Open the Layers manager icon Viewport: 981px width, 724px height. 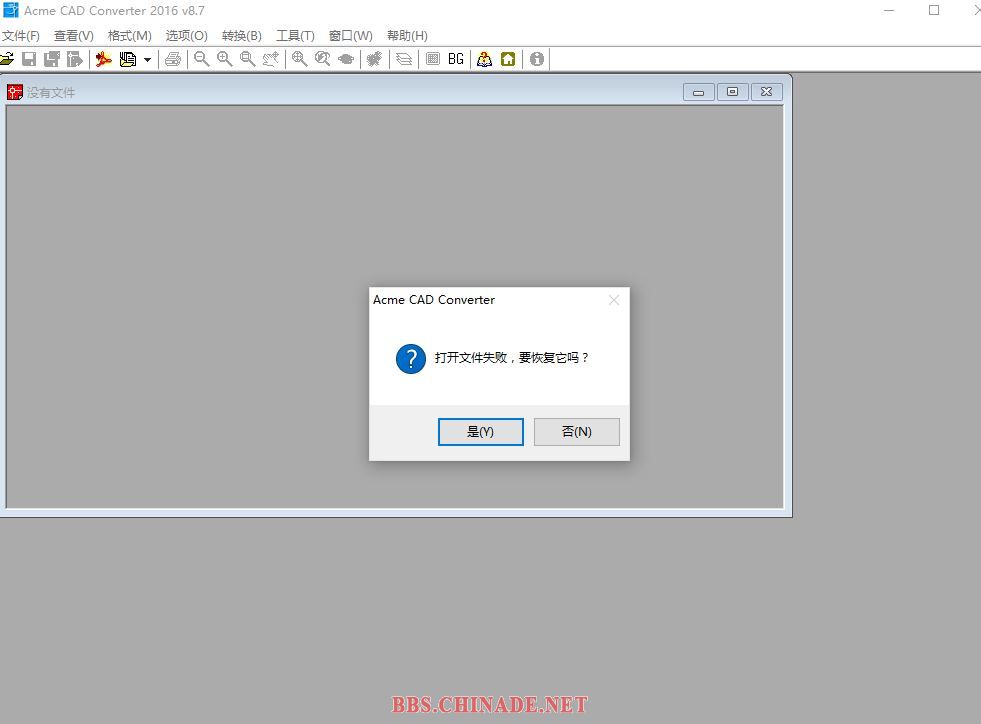(404, 59)
